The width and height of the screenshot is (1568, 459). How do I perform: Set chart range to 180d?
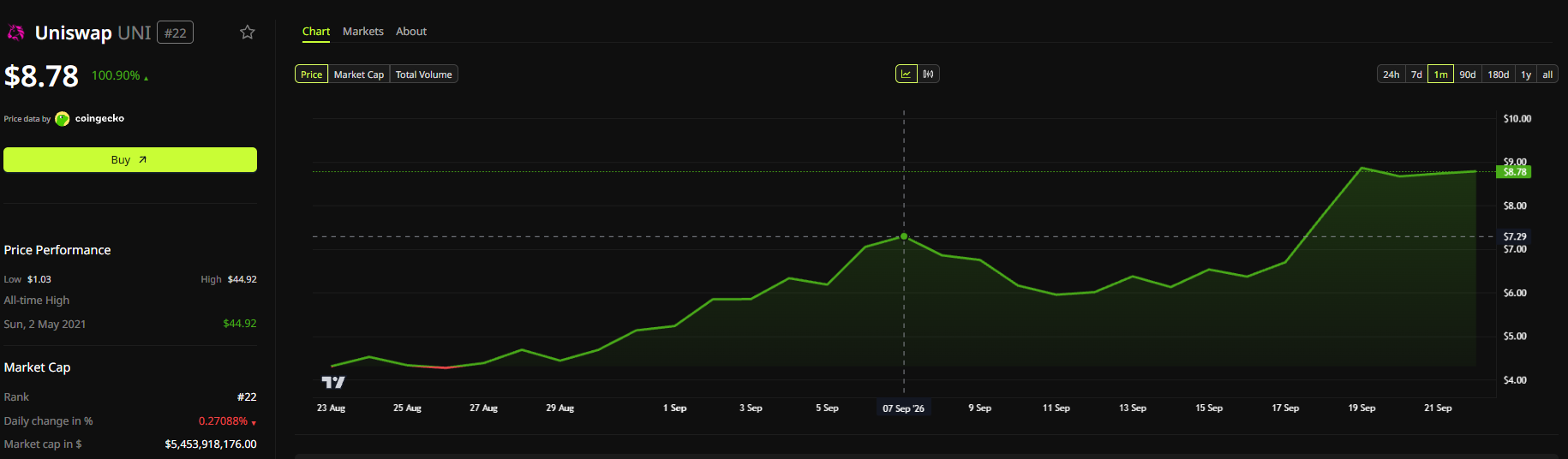pyautogui.click(x=1499, y=75)
